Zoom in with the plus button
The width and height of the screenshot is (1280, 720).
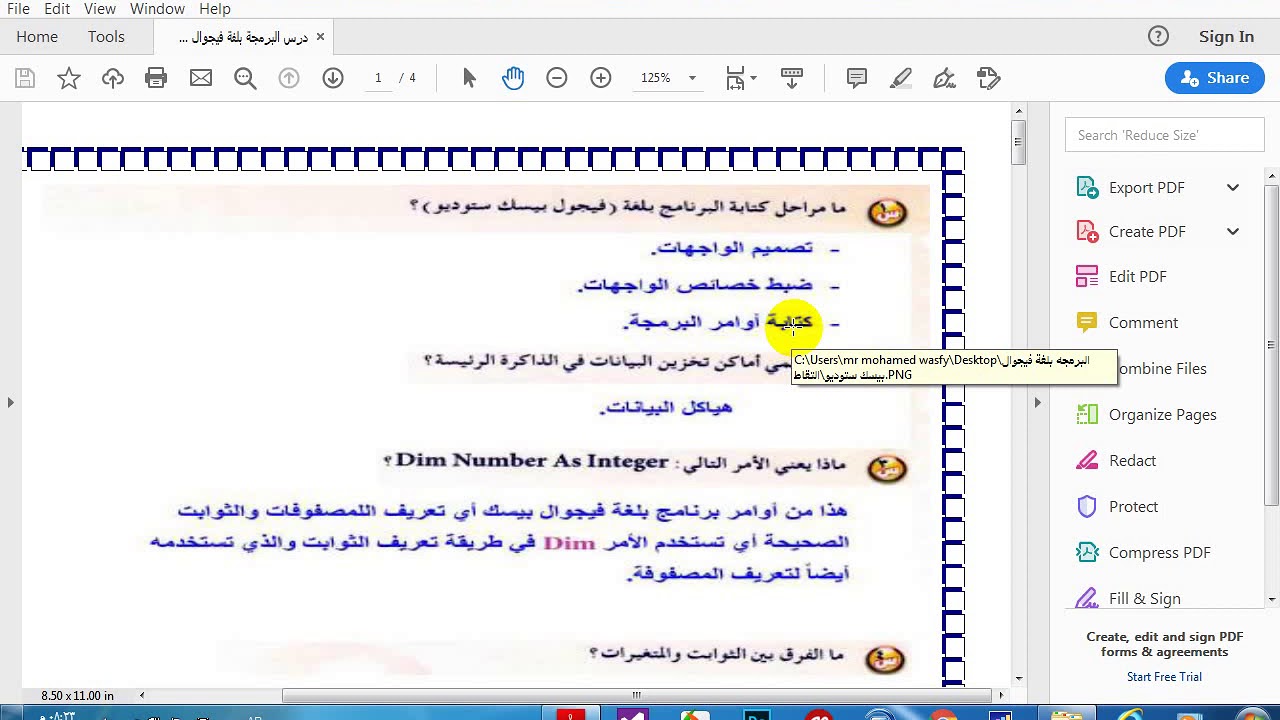pyautogui.click(x=601, y=78)
